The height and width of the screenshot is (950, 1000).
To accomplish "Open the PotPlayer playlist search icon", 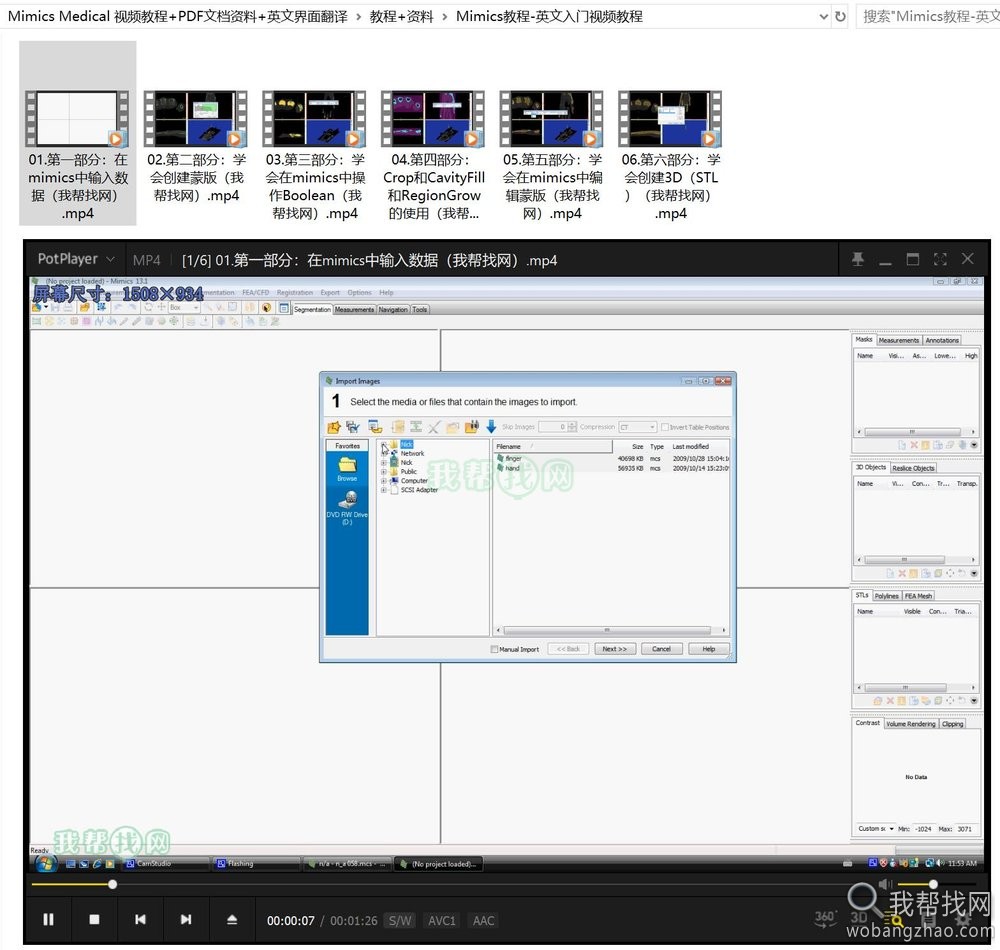I will click(x=896, y=920).
